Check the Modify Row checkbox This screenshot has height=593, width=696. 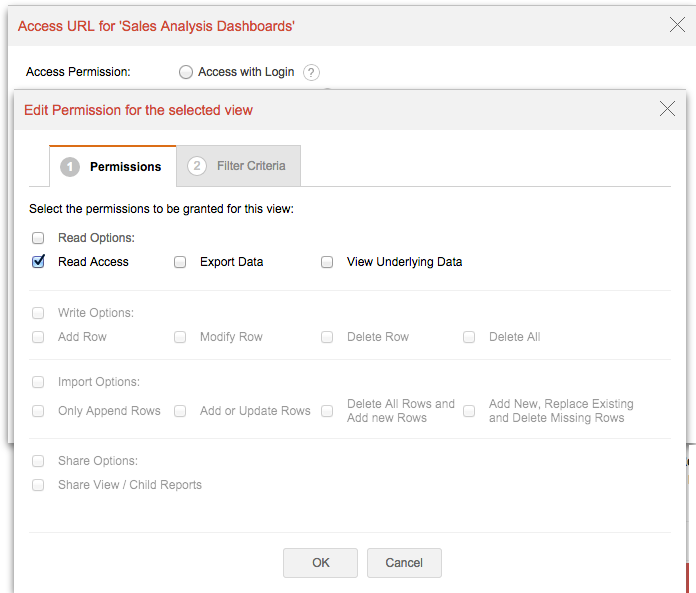[x=180, y=337]
